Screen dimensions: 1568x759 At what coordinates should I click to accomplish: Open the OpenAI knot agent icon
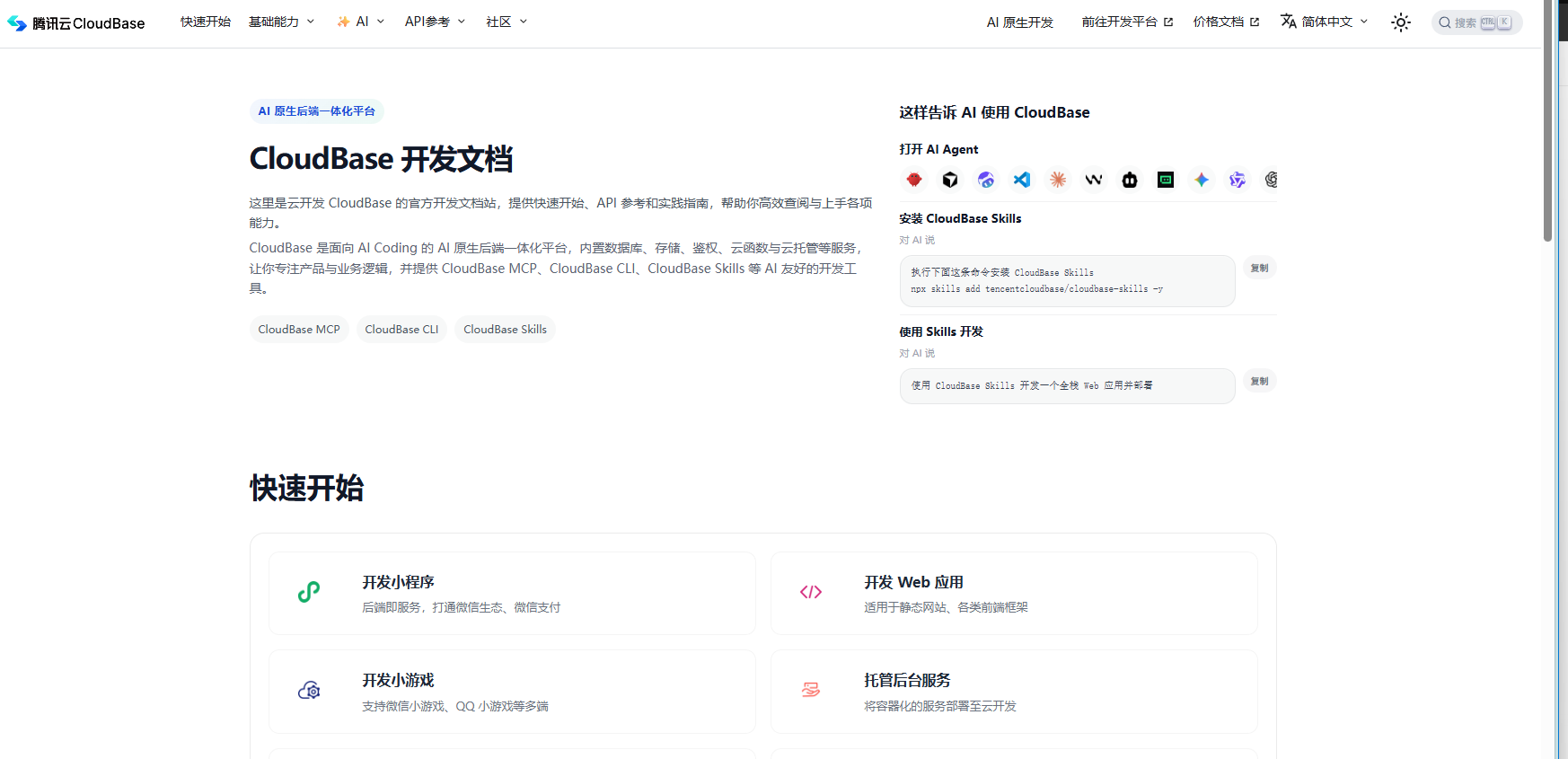(x=1271, y=180)
